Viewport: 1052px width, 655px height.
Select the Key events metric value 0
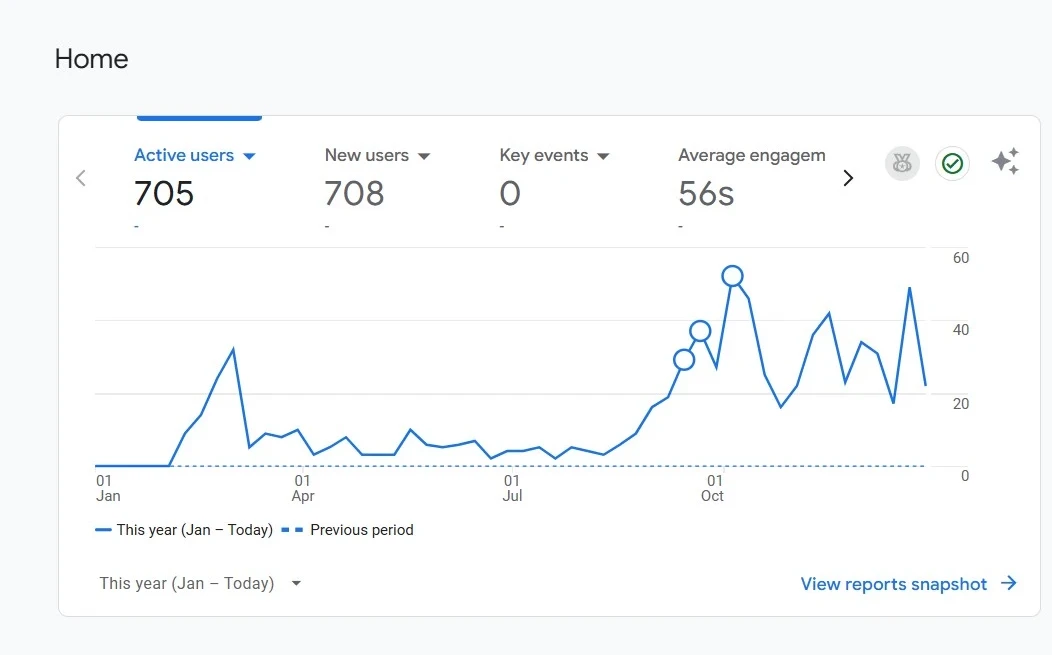click(x=510, y=193)
